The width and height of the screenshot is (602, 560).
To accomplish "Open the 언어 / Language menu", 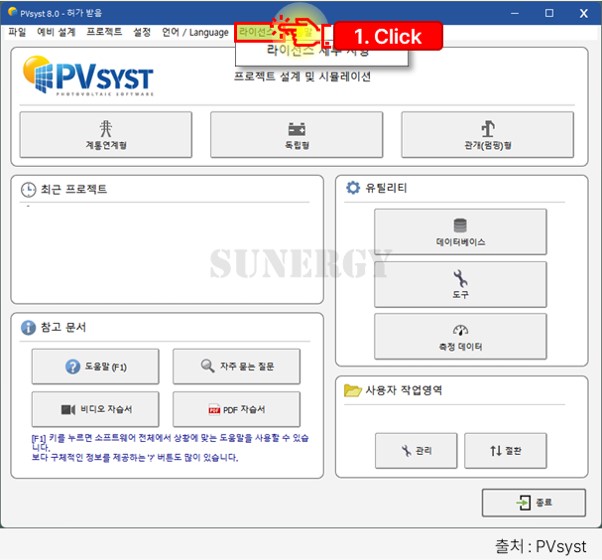I will [195, 32].
